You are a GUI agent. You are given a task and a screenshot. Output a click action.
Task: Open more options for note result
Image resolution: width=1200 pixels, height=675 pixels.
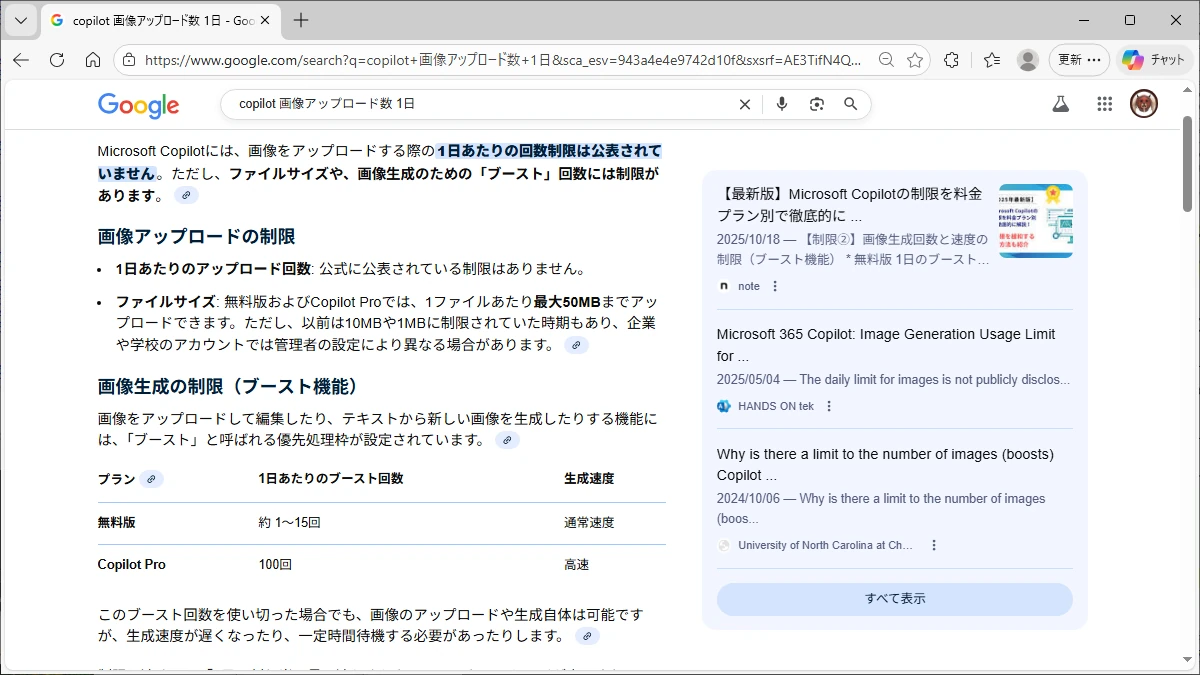coord(775,286)
